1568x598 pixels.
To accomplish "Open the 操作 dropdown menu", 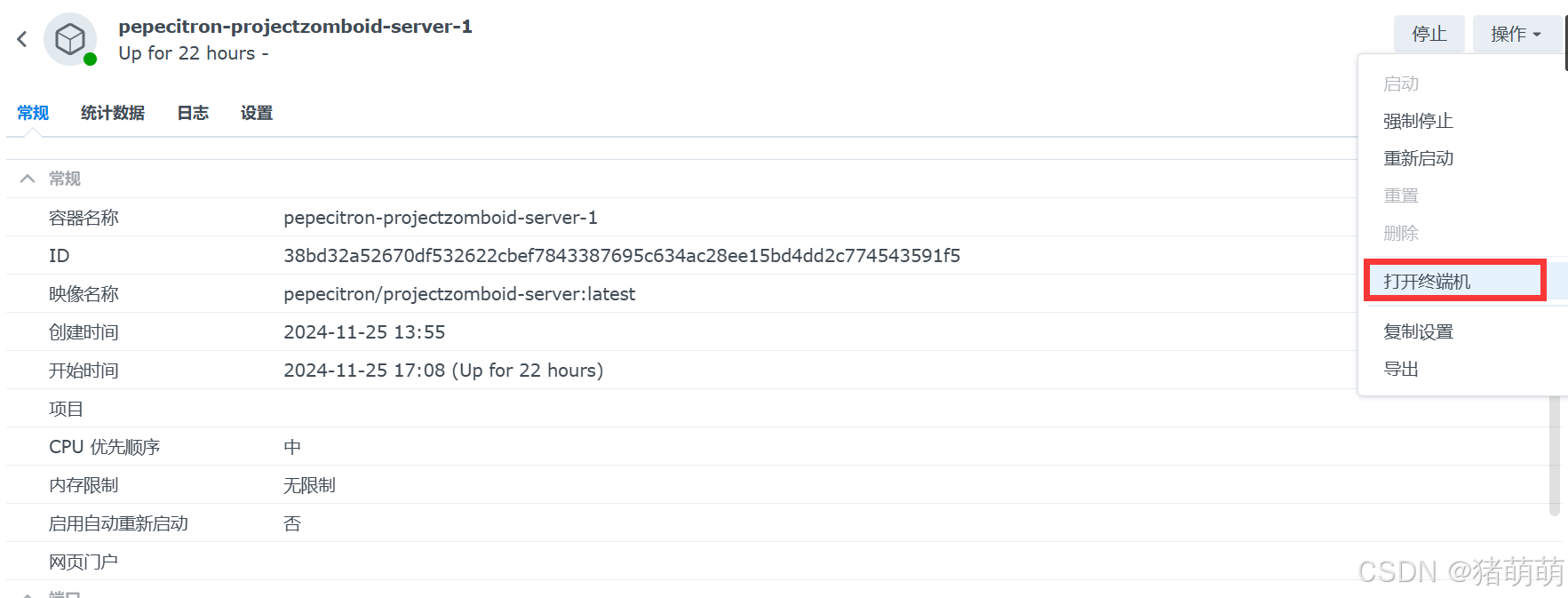I will (x=1516, y=34).
